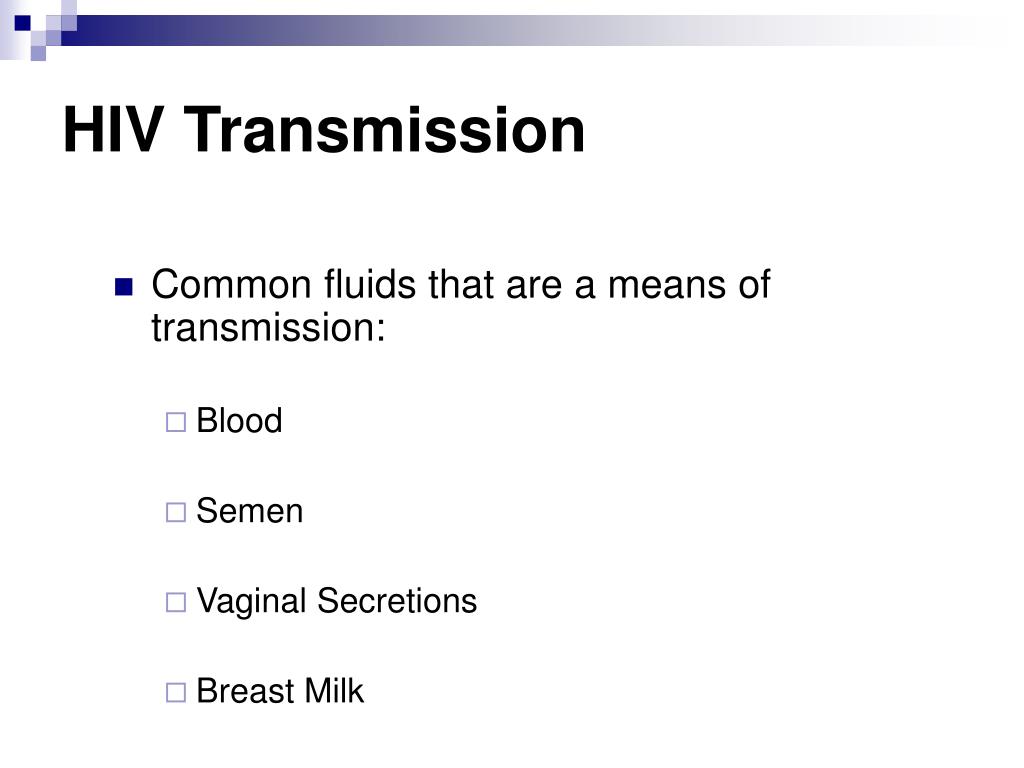Click the word Common in the main bullet
This screenshot has height=768, width=1024.
tap(231, 285)
